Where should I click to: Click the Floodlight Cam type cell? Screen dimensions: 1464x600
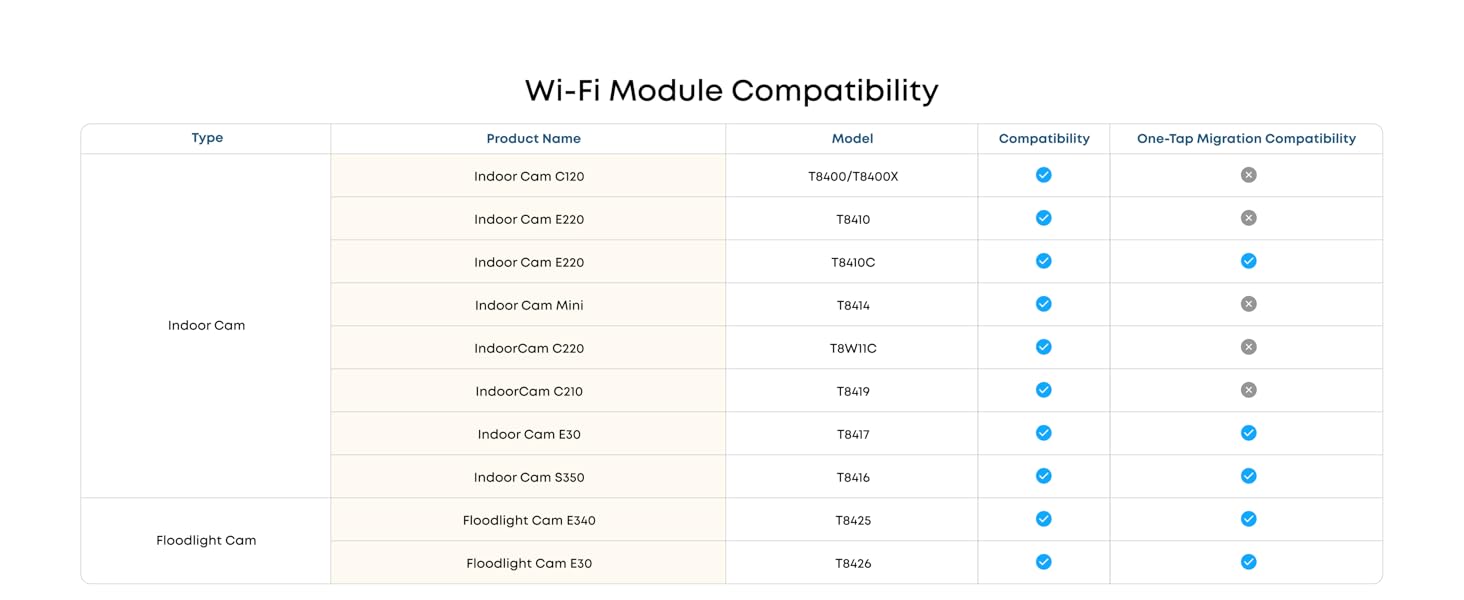(x=206, y=541)
